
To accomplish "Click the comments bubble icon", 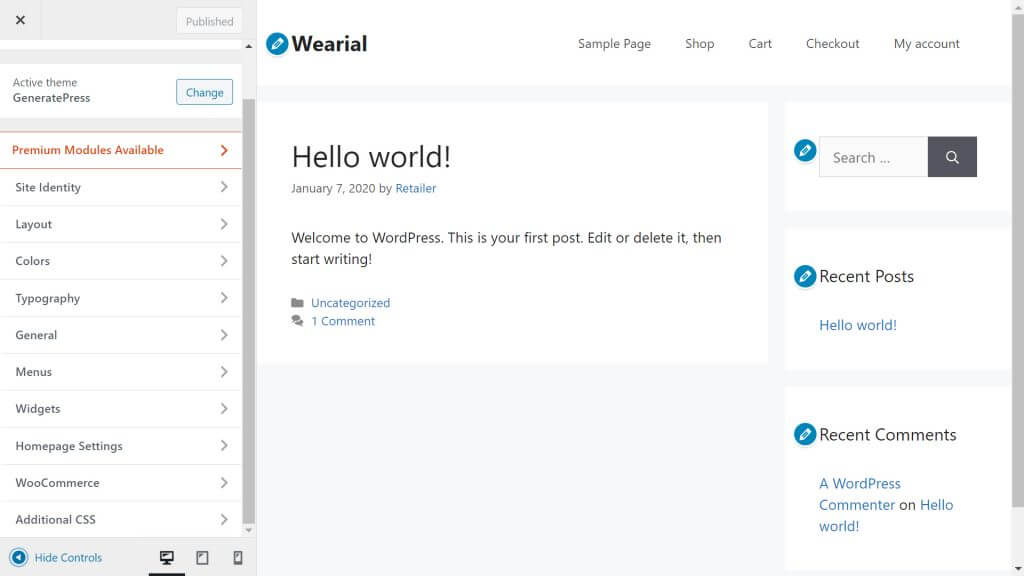I will (297, 321).
